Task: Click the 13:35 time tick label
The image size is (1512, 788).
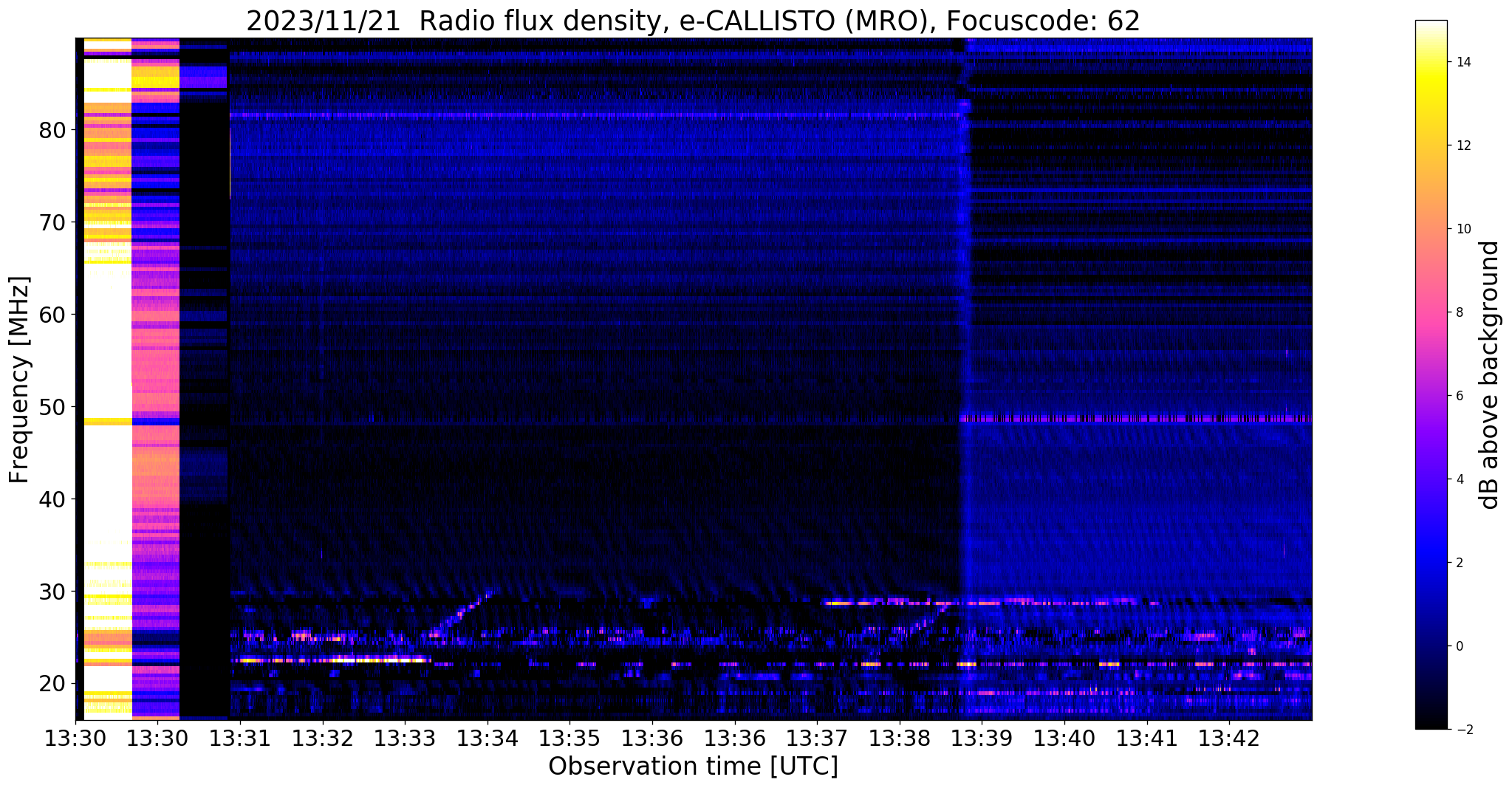Action: [x=569, y=739]
